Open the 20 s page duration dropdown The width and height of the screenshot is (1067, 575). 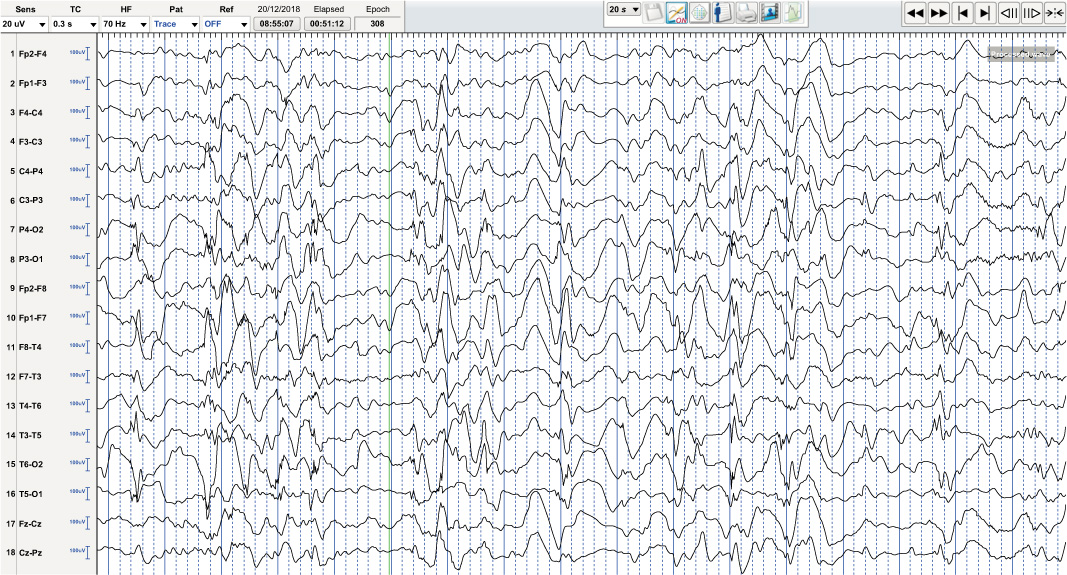tap(624, 10)
